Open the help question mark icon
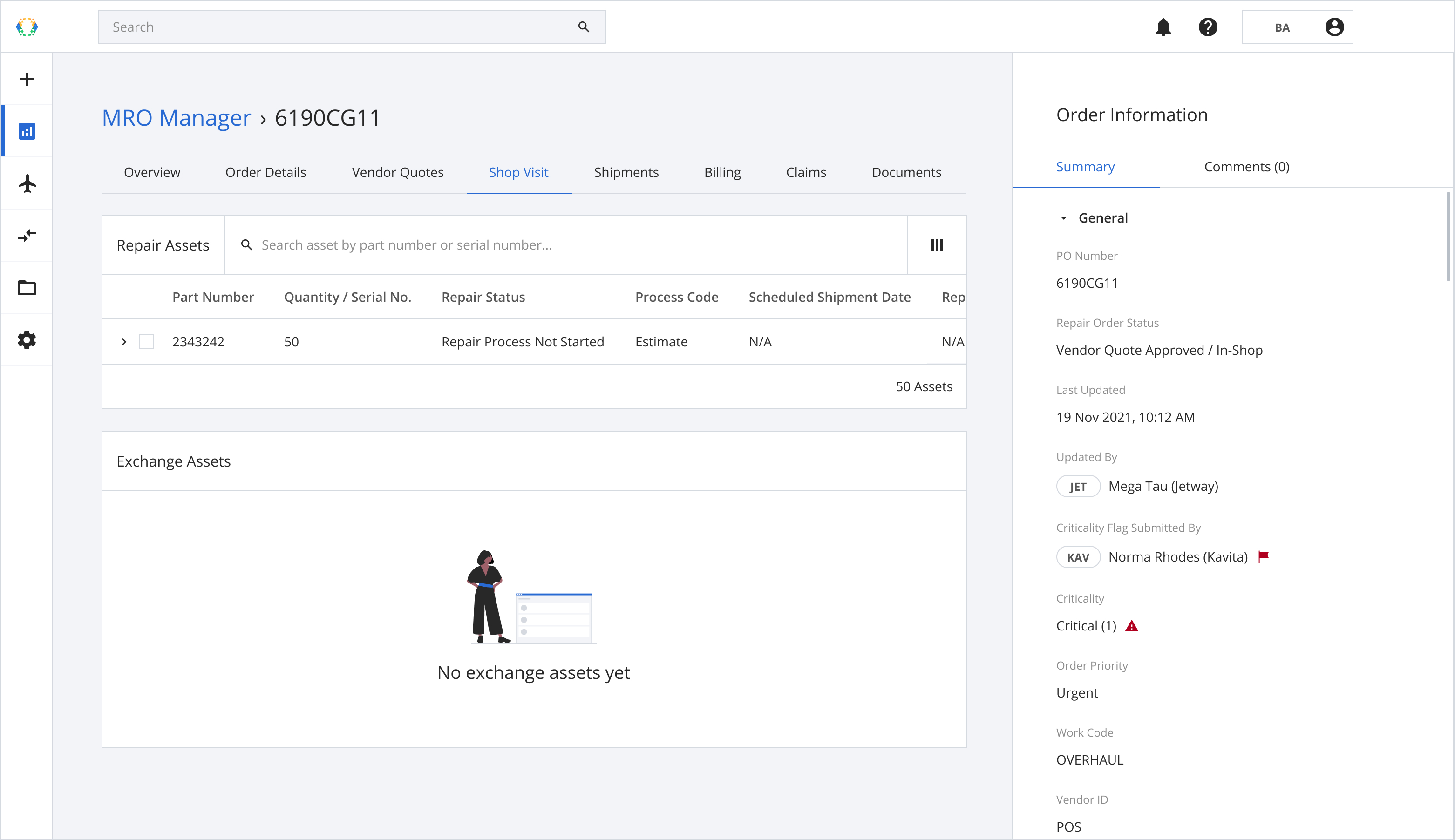Image resolution: width=1455 pixels, height=840 pixels. coord(1208,27)
